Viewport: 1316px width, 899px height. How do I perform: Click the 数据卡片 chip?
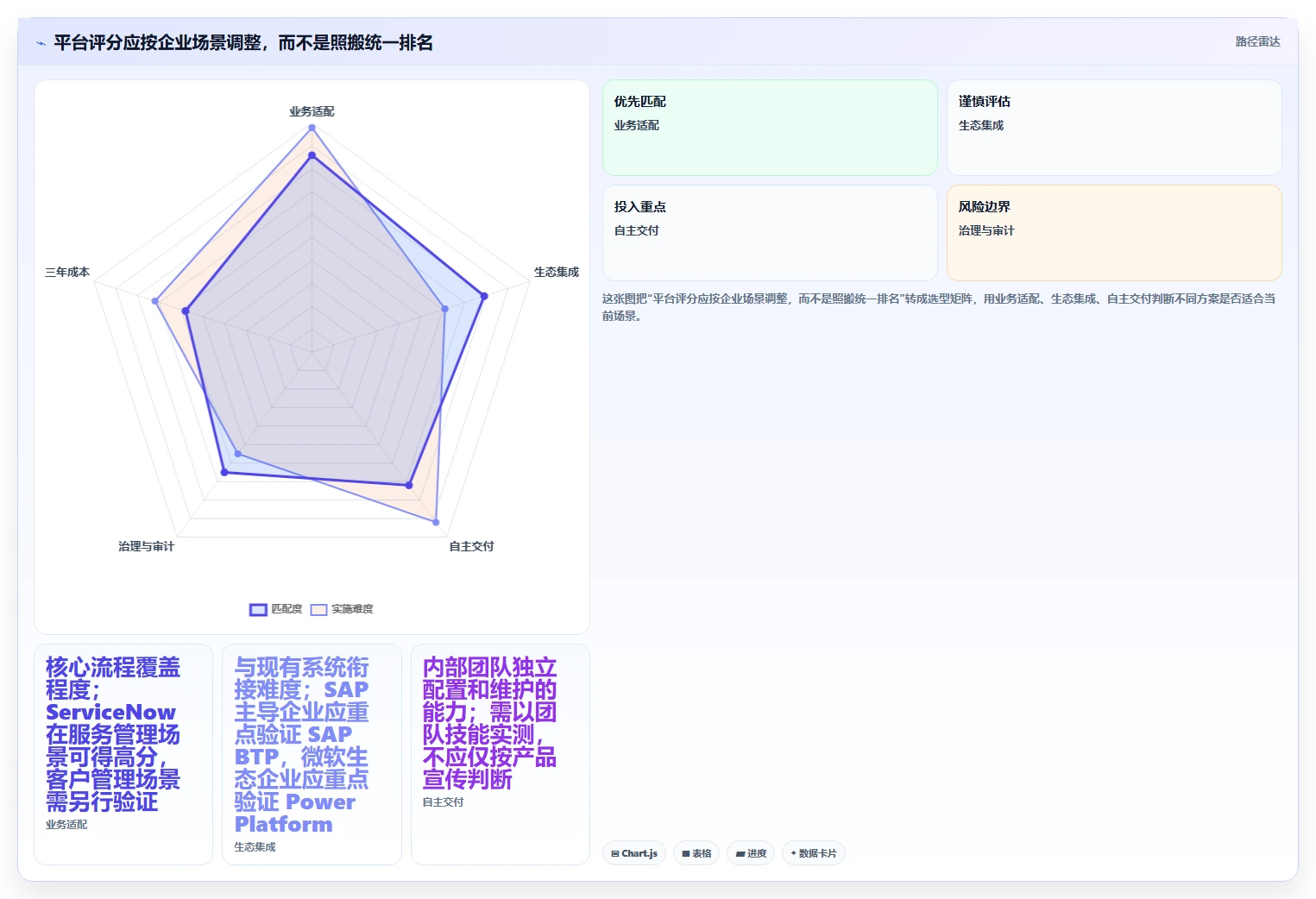814,853
